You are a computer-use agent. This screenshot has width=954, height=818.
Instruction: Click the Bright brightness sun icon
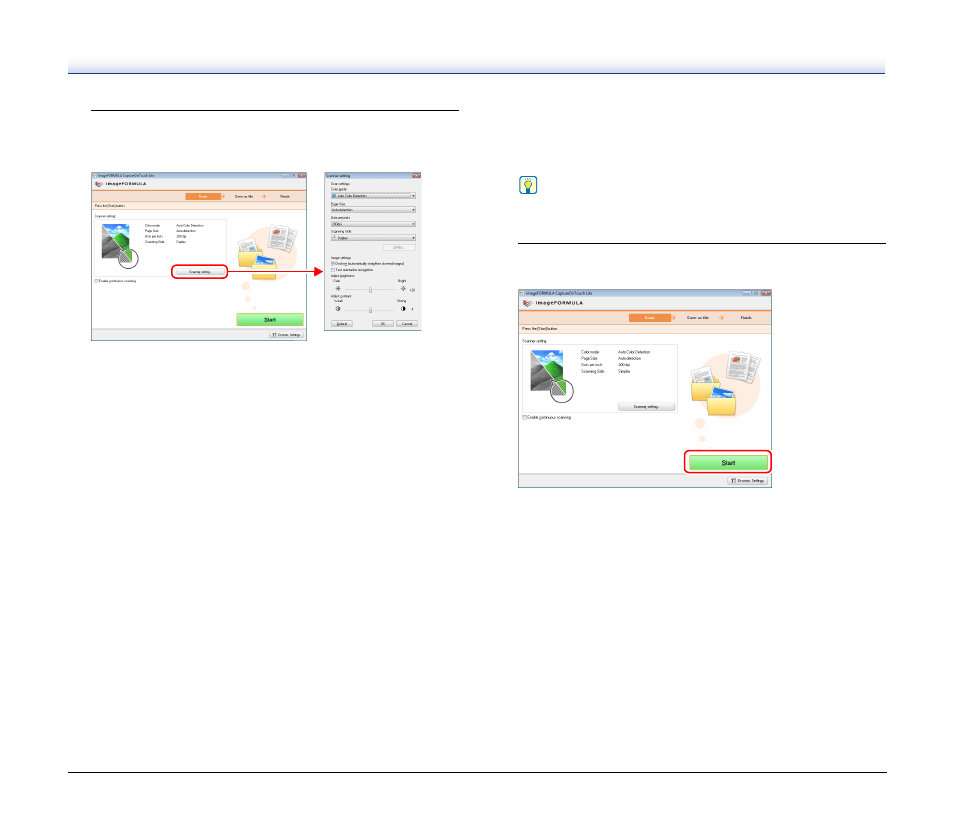(x=403, y=288)
